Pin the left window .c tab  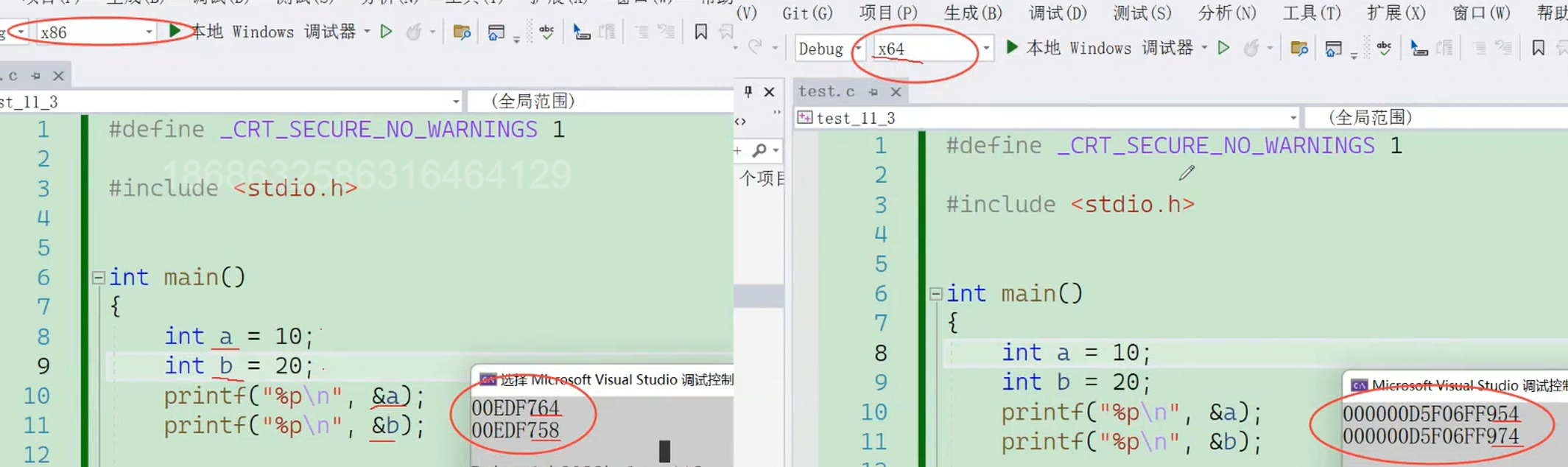coord(35,75)
